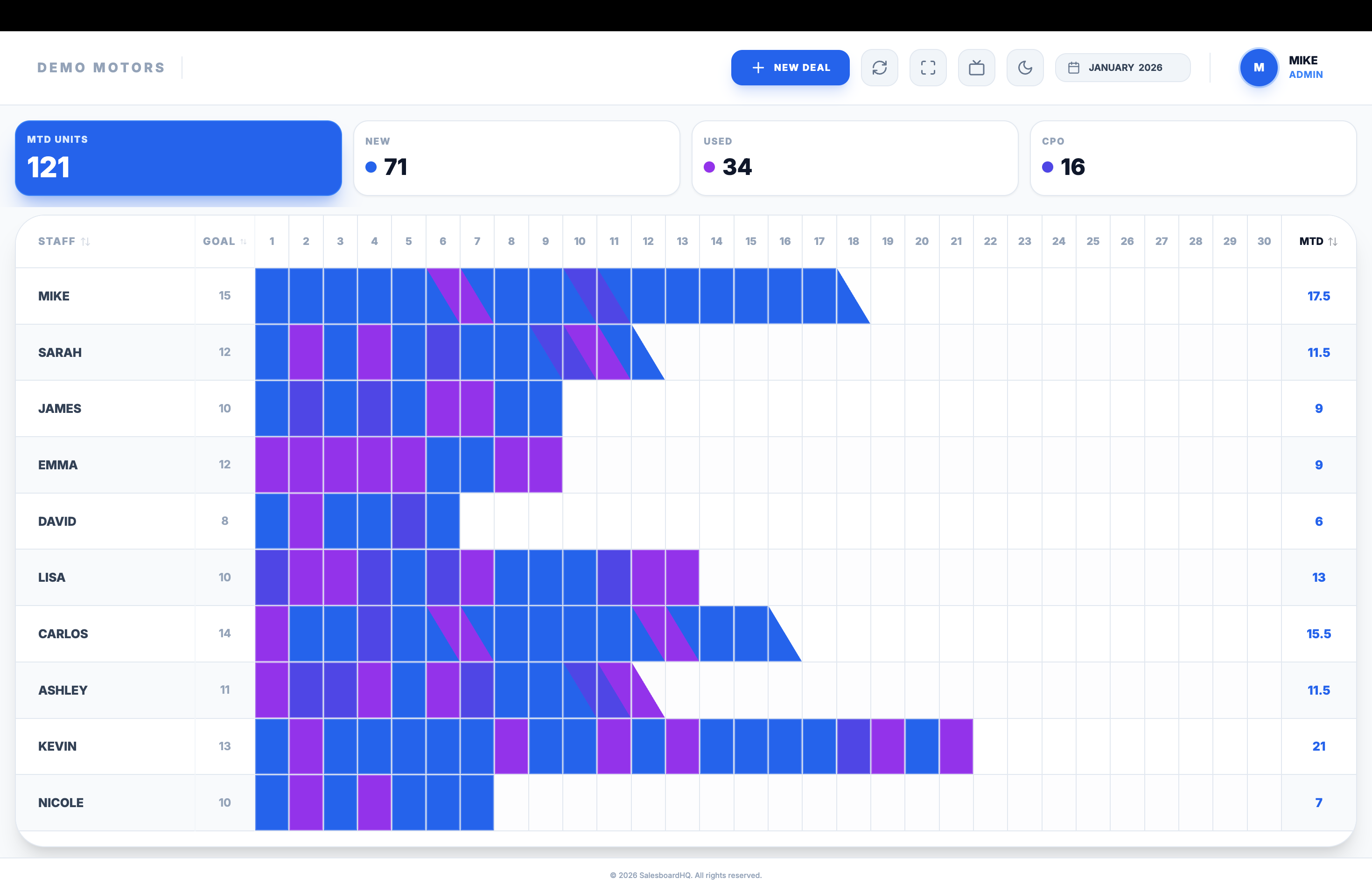Select Kevin's day 14 sales cell
Image resolution: width=1372 pixels, height=892 pixels.
[x=716, y=746]
